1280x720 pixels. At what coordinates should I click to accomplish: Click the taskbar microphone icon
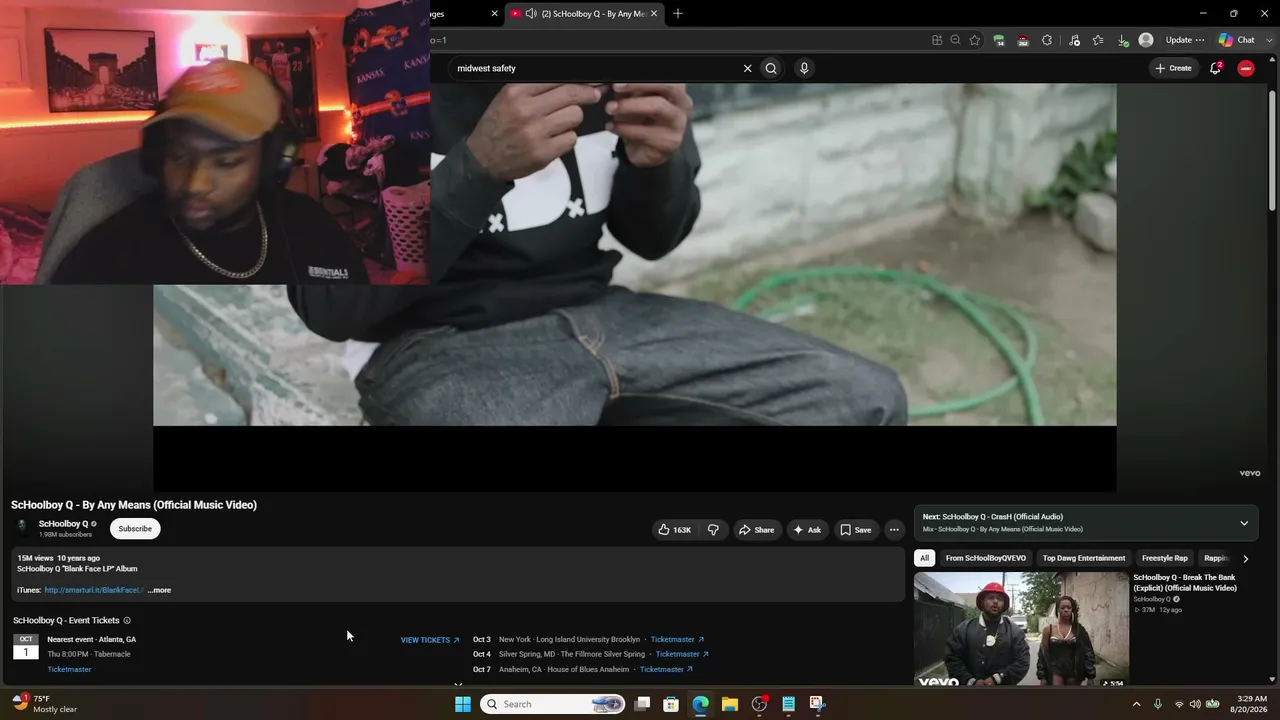[x=1158, y=704]
